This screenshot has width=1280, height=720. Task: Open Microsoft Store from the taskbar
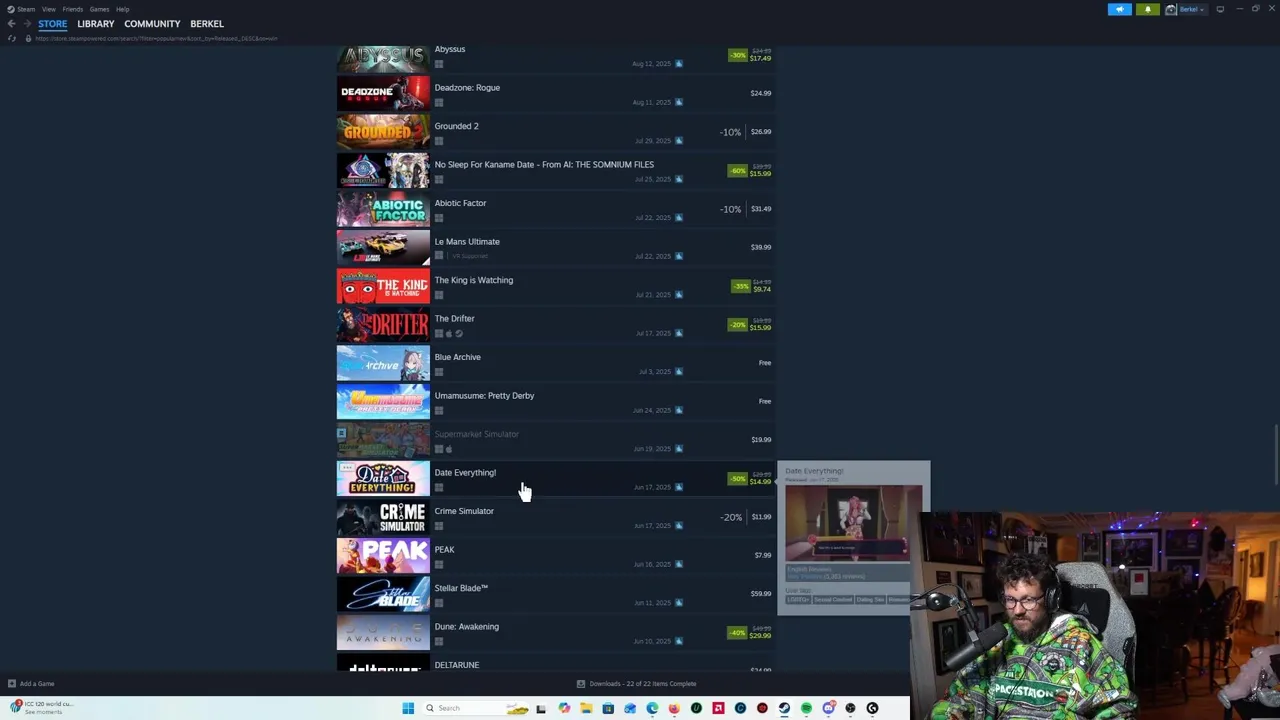click(608, 708)
